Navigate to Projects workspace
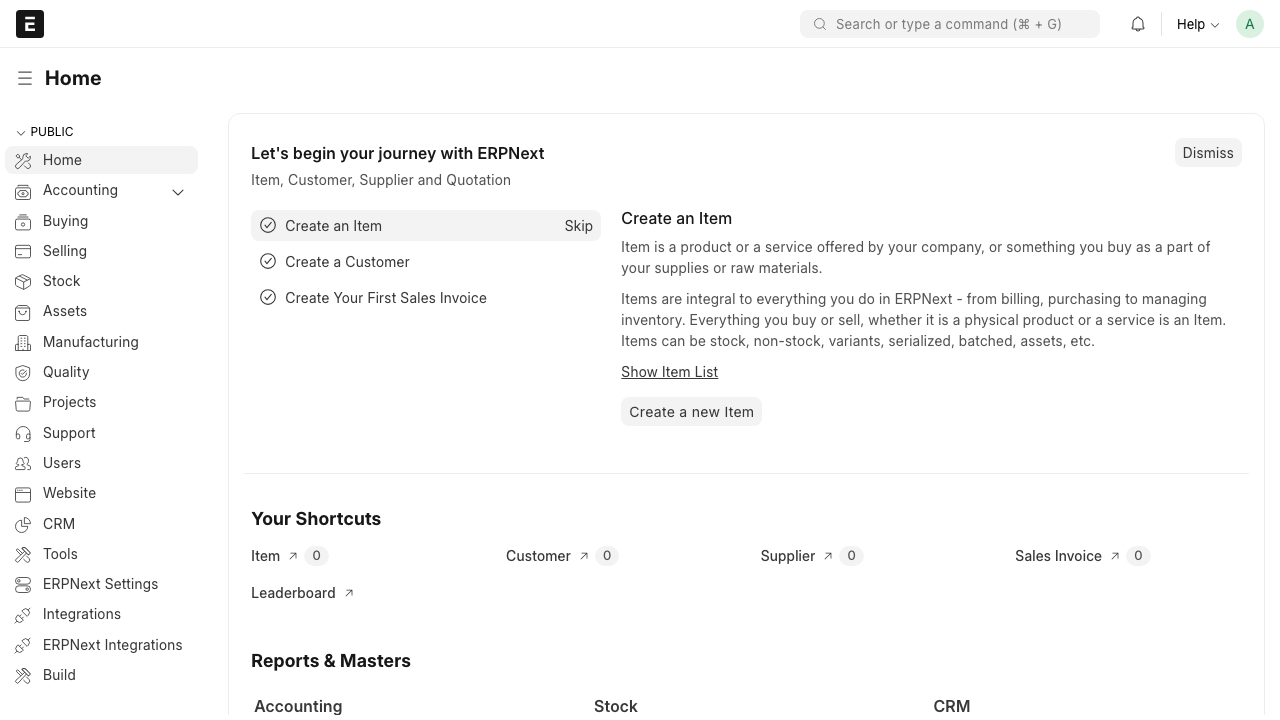Viewport: 1280px width, 720px height. pos(102,402)
